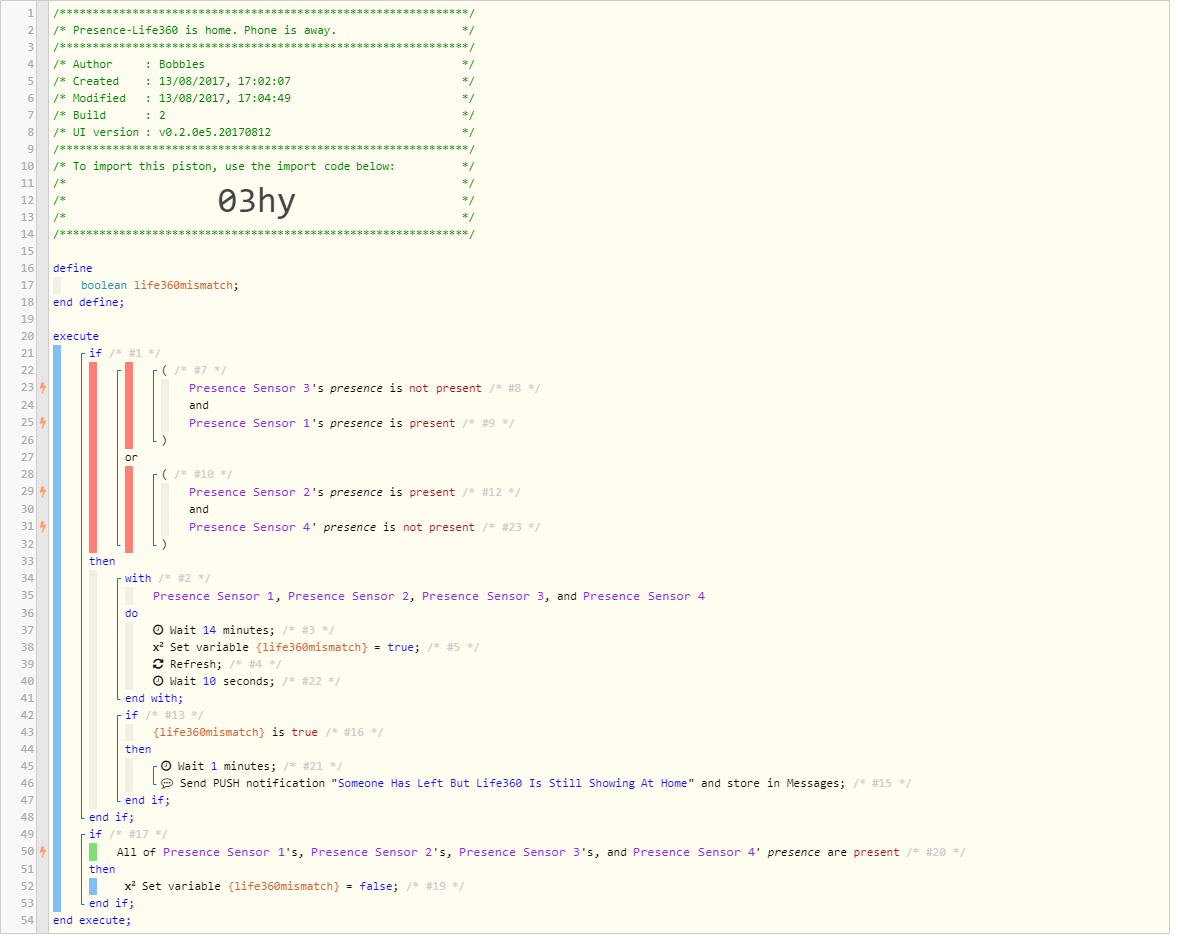Screen dimensions: 1178x942
Task: Click the execute keyword
Action: pos(76,337)
